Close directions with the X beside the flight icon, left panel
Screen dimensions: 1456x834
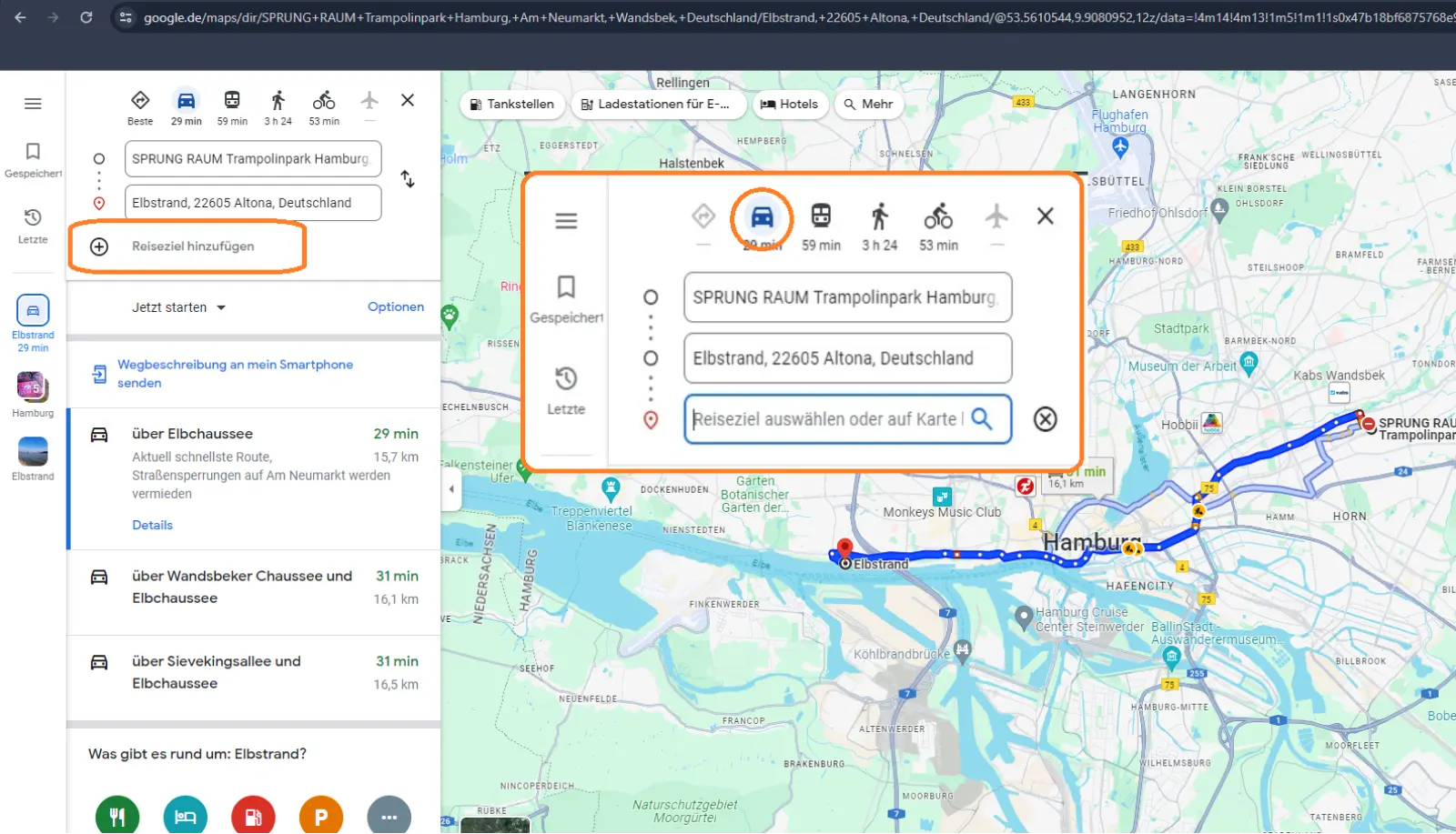click(x=408, y=100)
